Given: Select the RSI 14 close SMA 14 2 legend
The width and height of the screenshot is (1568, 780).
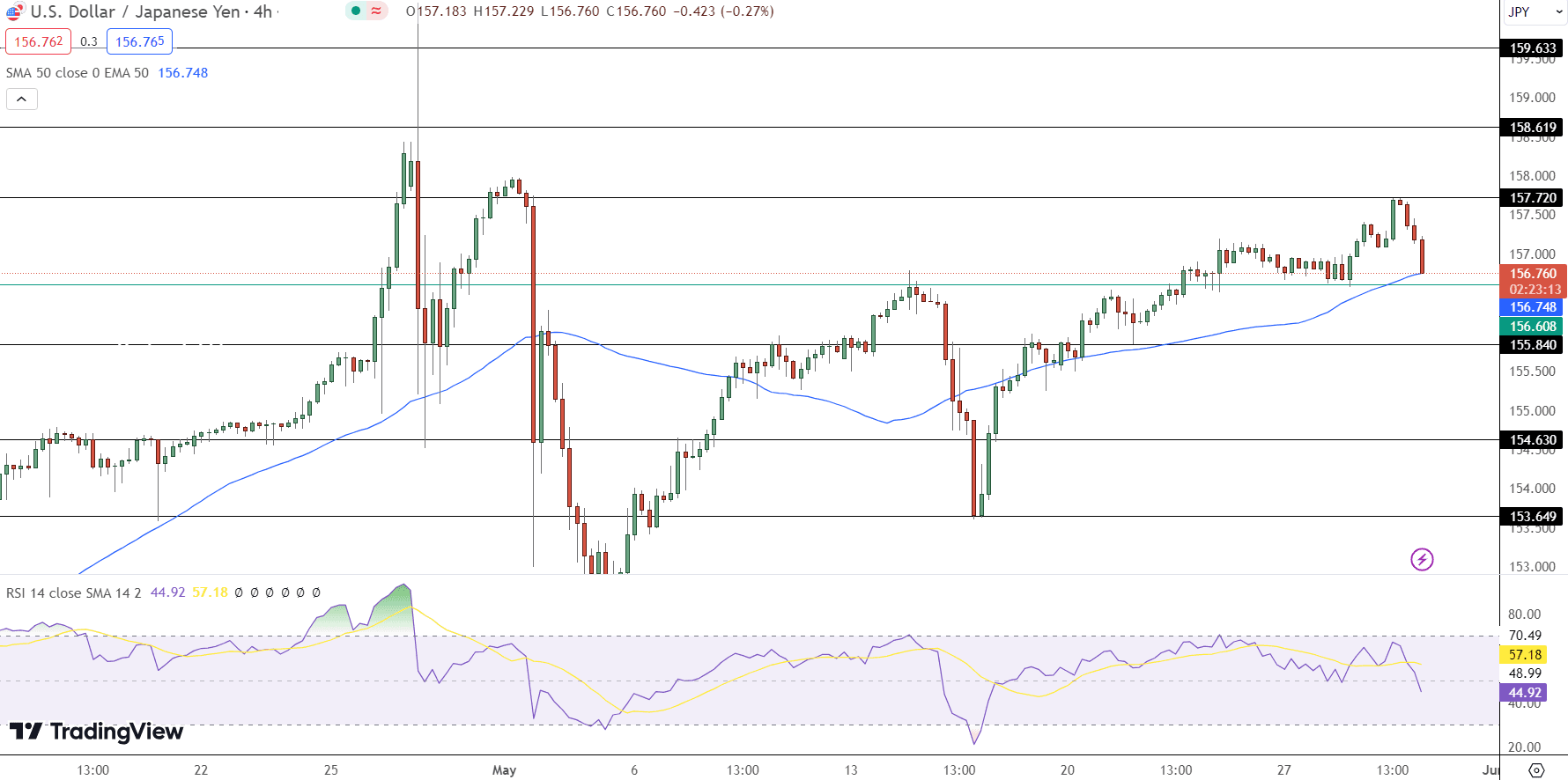Looking at the screenshot, I should coord(74,592).
